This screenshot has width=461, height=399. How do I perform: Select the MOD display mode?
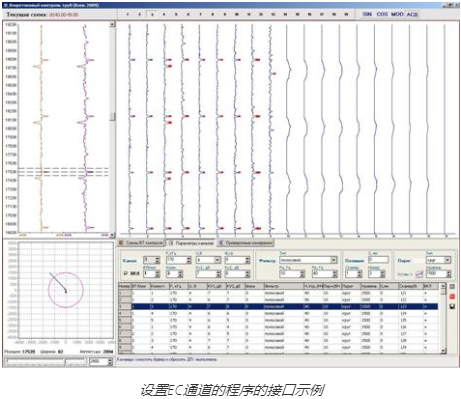(x=397, y=14)
